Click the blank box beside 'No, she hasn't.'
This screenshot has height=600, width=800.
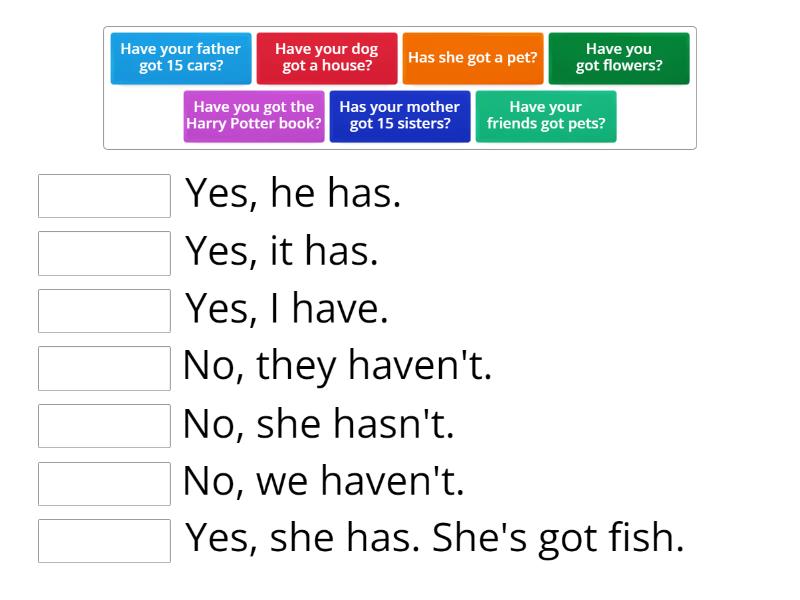click(104, 426)
